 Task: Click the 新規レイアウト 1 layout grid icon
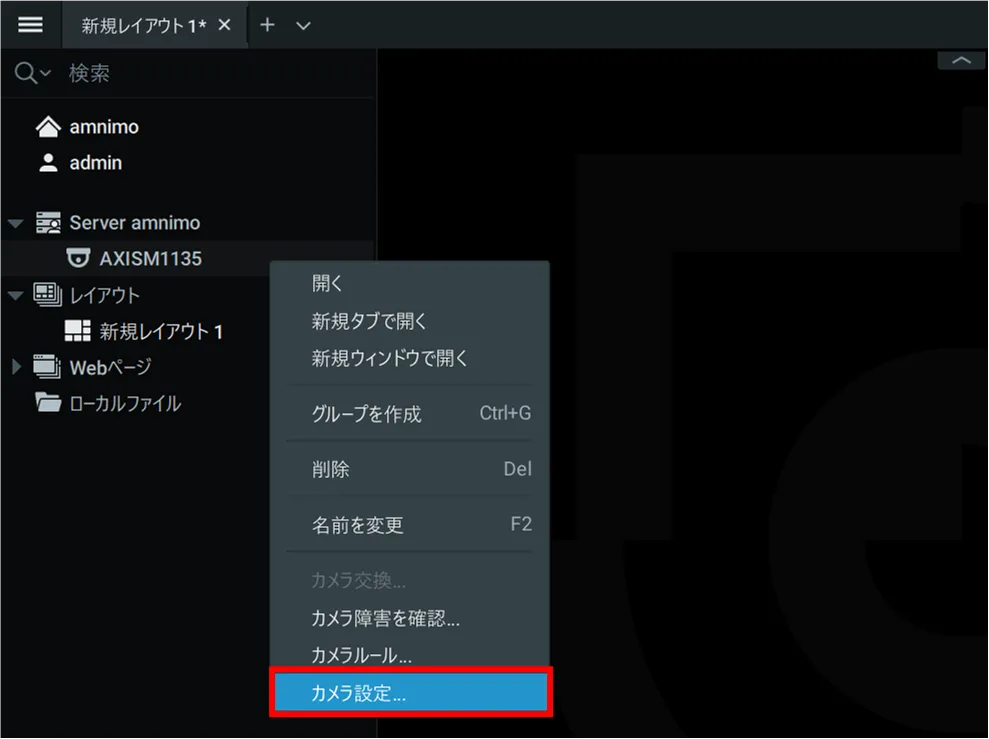pyautogui.click(x=78, y=331)
